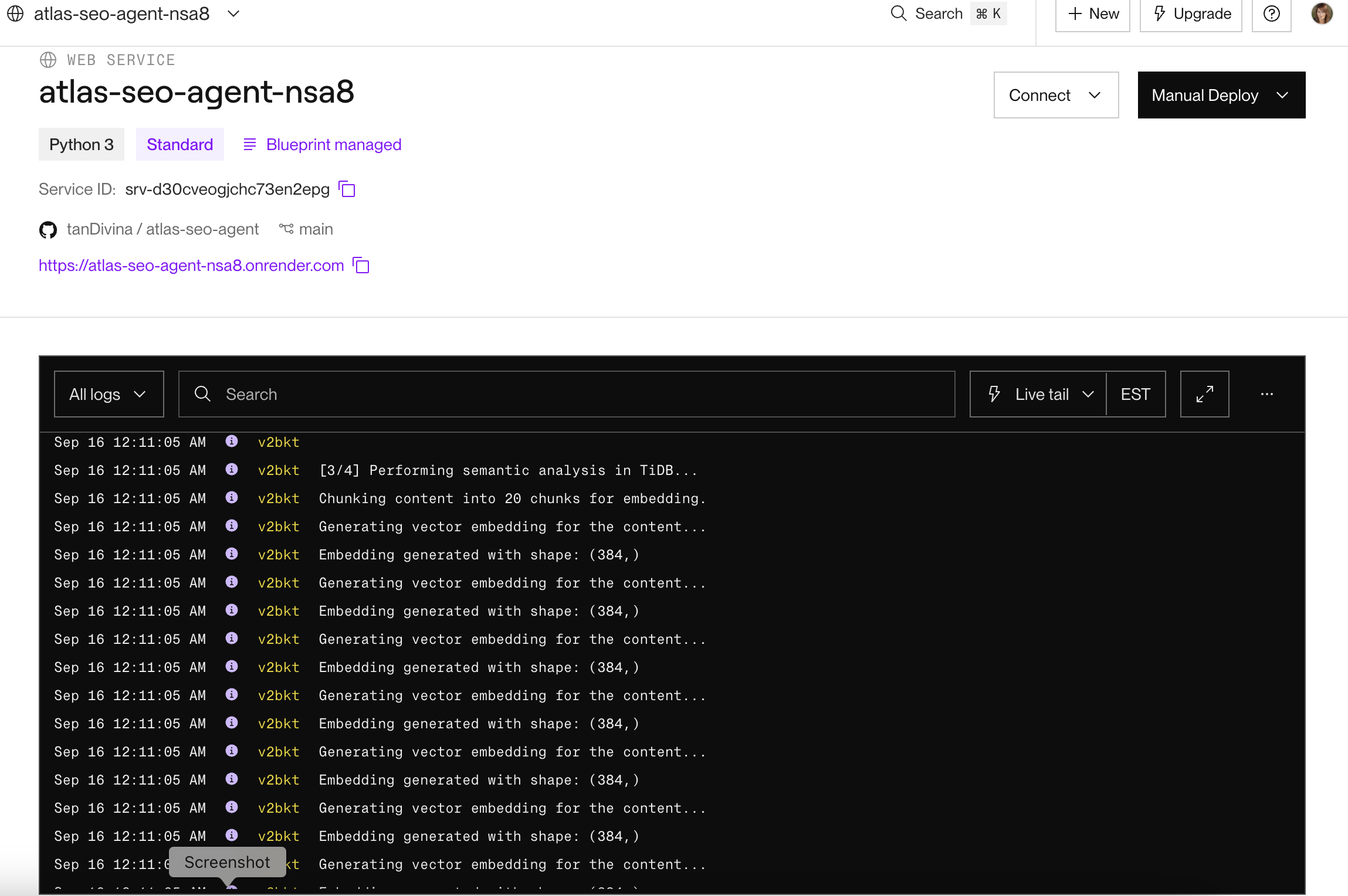Open the atlas-seo-agent-nsa8.onrender.com link

(191, 266)
